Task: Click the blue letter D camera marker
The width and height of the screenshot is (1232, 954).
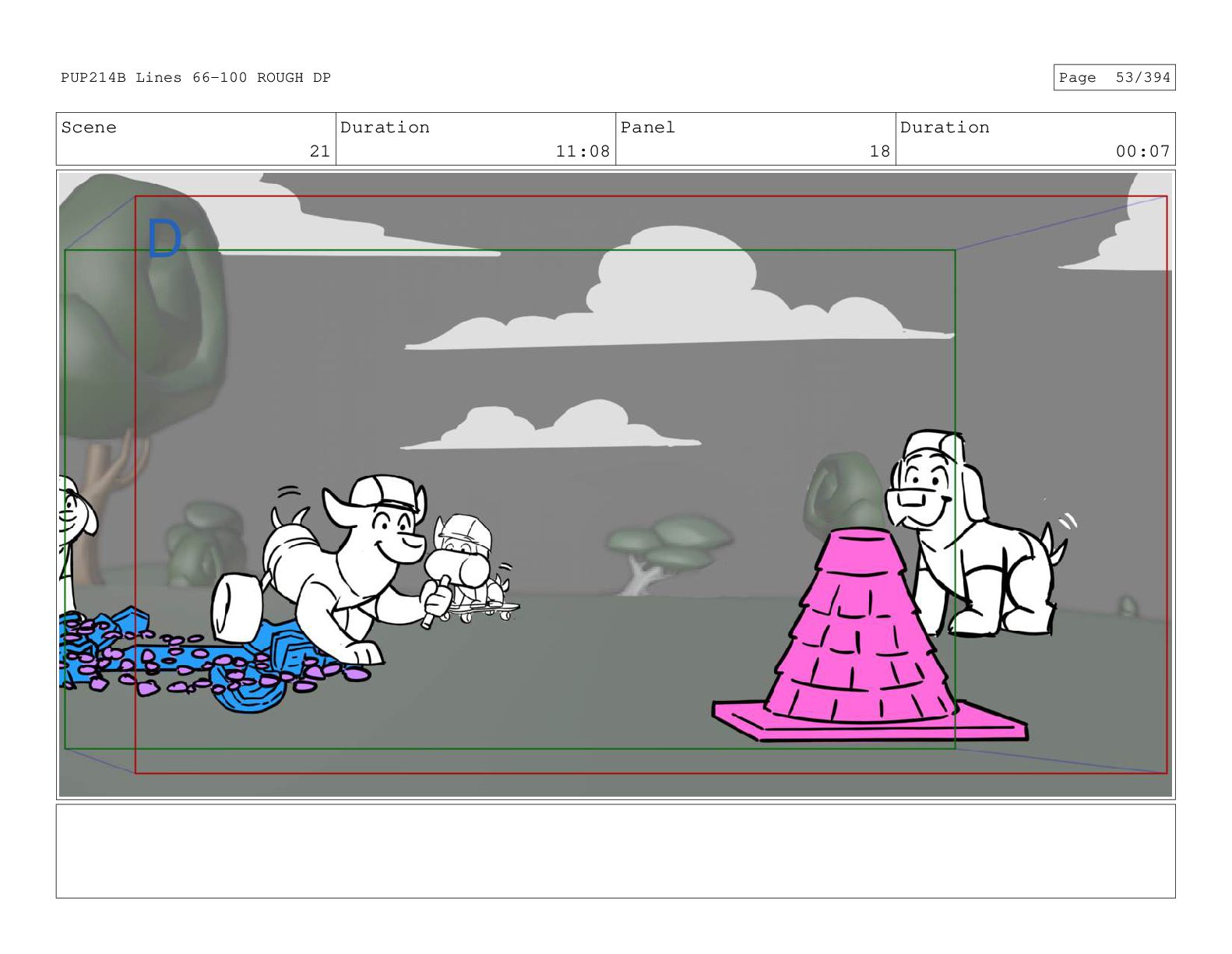Action: [164, 239]
